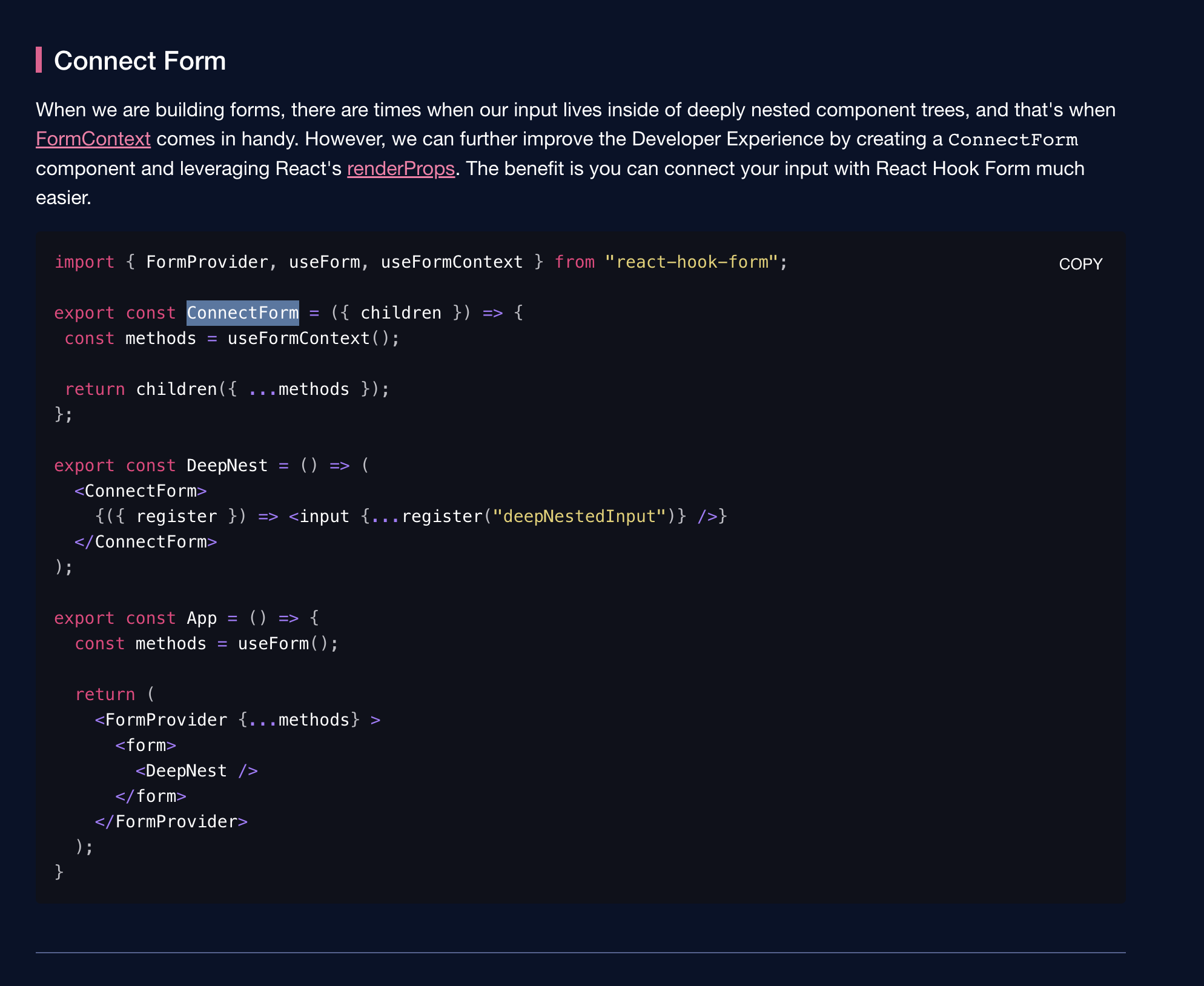The height and width of the screenshot is (986, 1204).
Task: Click the opening <form> tag
Action: (x=145, y=746)
